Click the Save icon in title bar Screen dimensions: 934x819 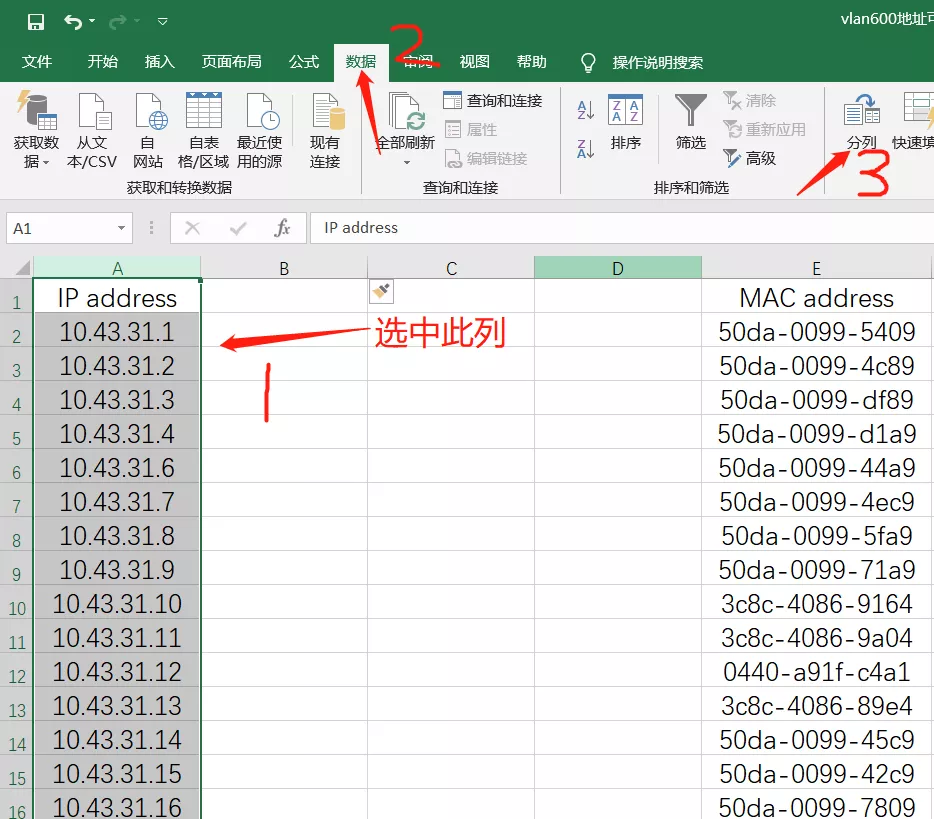pos(36,21)
